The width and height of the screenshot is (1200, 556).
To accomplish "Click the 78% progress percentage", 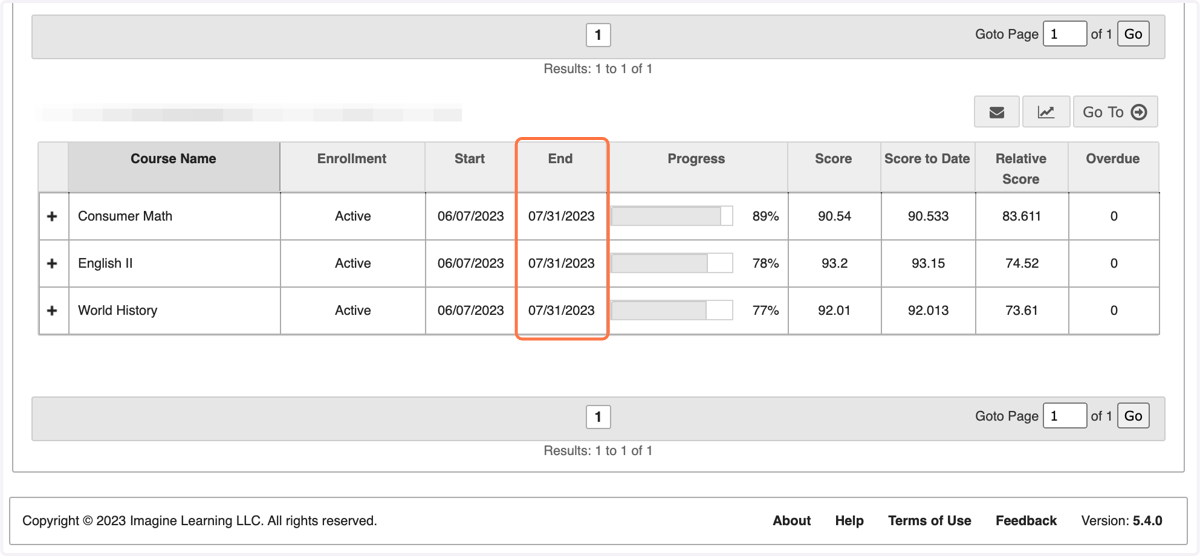I will point(765,263).
